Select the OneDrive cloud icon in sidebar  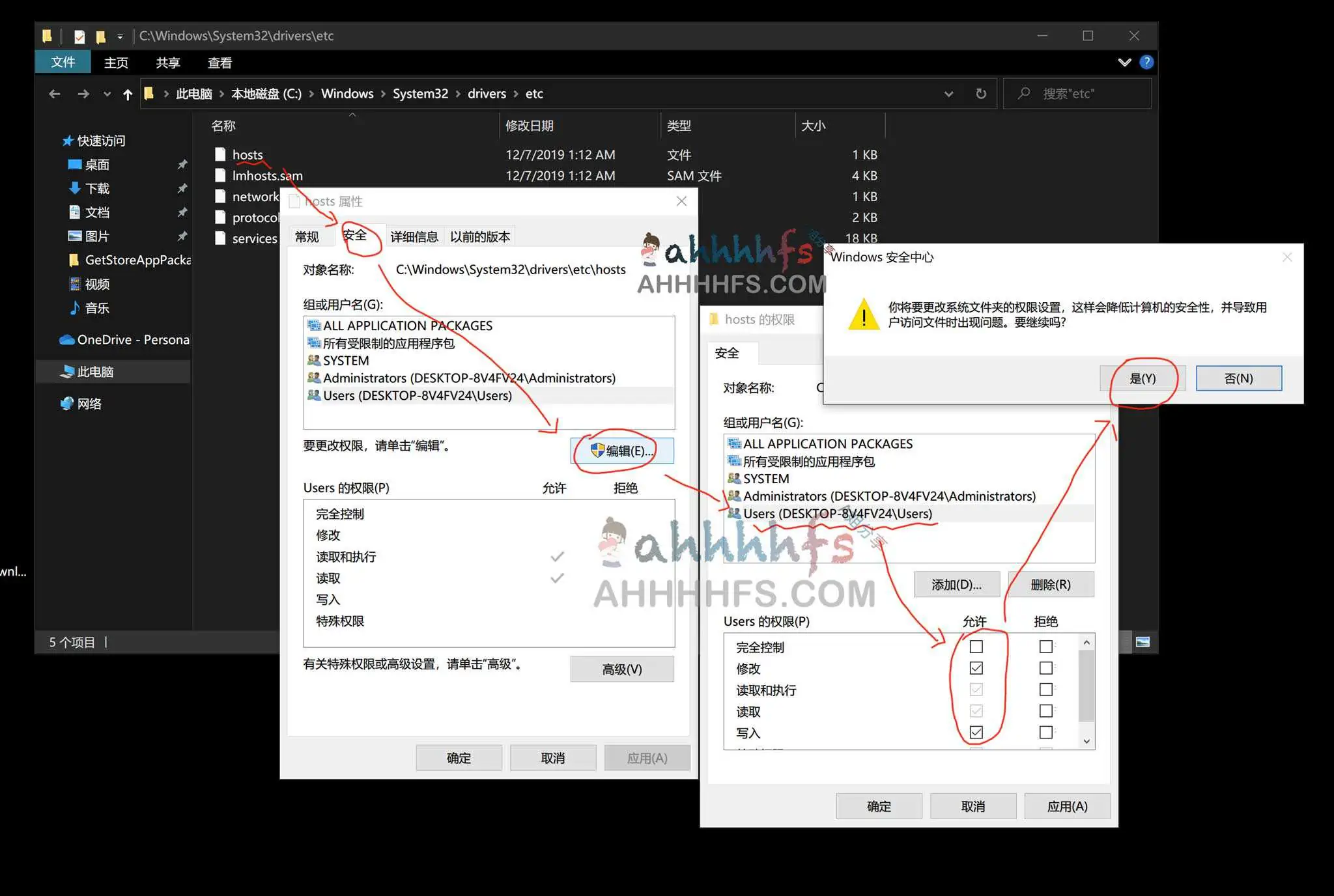coord(66,339)
